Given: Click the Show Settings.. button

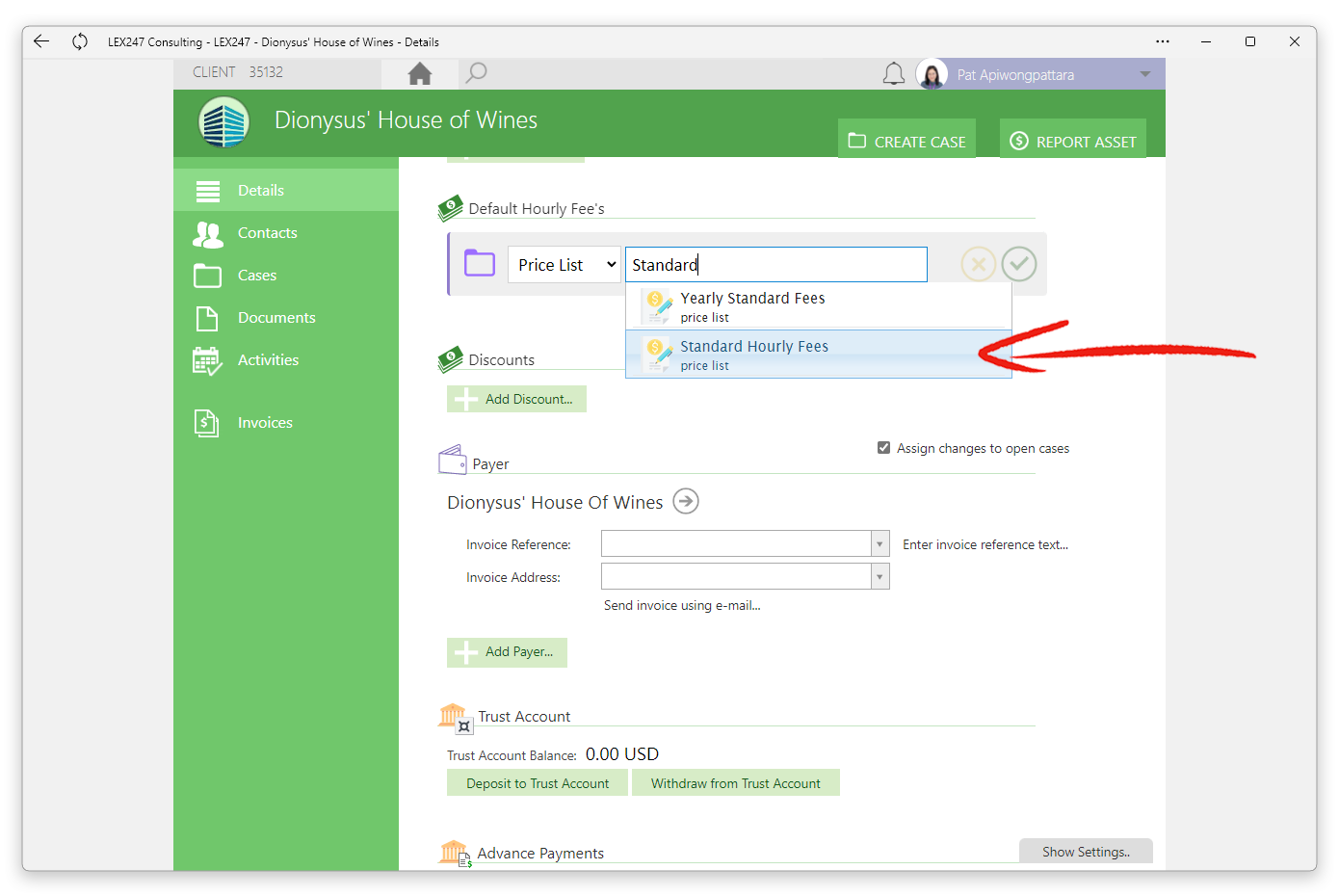Looking at the screenshot, I should click(1086, 852).
